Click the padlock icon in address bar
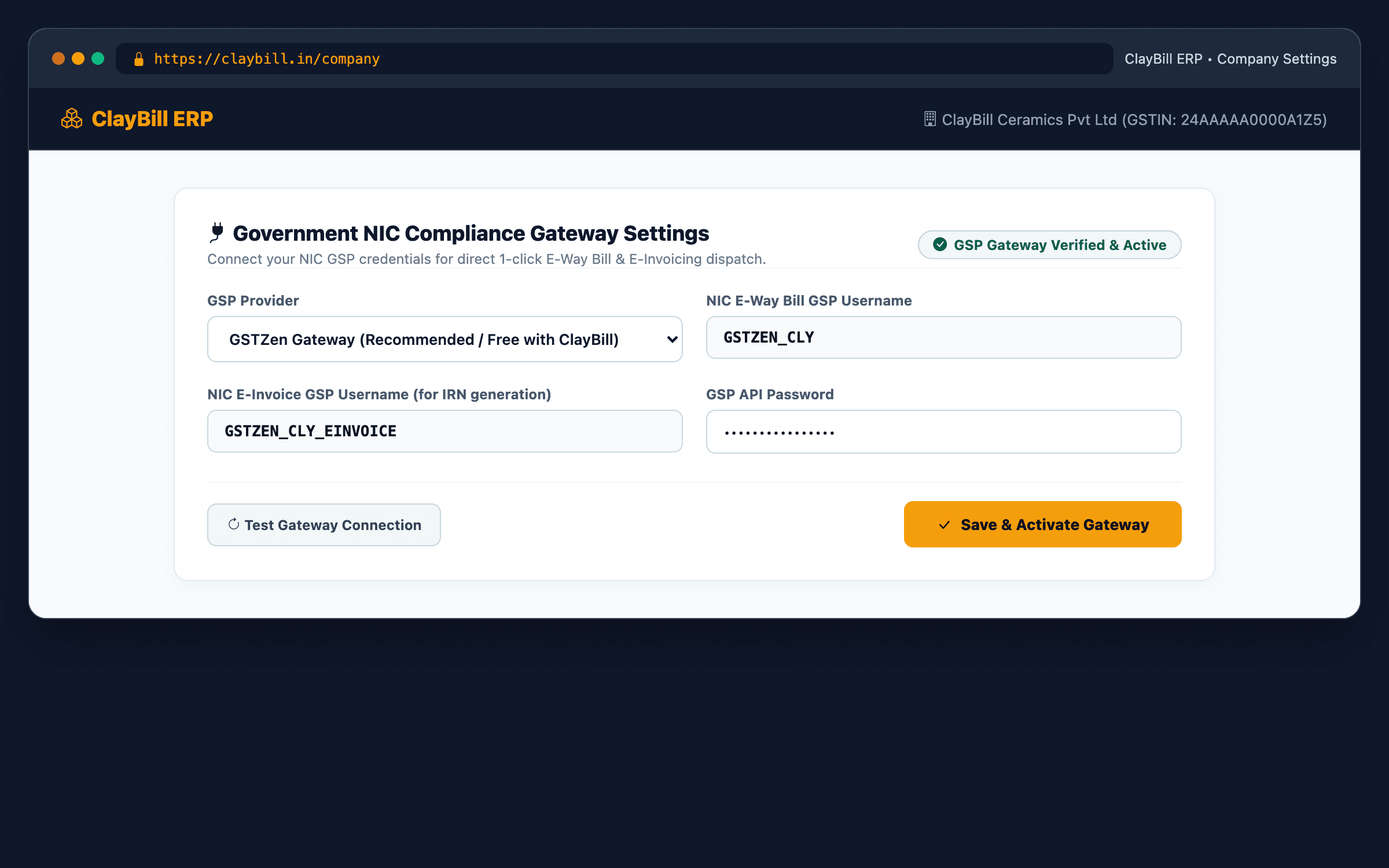The height and width of the screenshot is (868, 1389). 139,59
